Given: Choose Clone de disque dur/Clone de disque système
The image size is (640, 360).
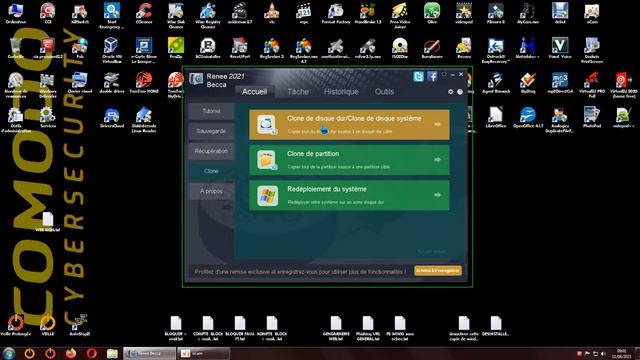Looking at the screenshot, I should click(349, 124).
